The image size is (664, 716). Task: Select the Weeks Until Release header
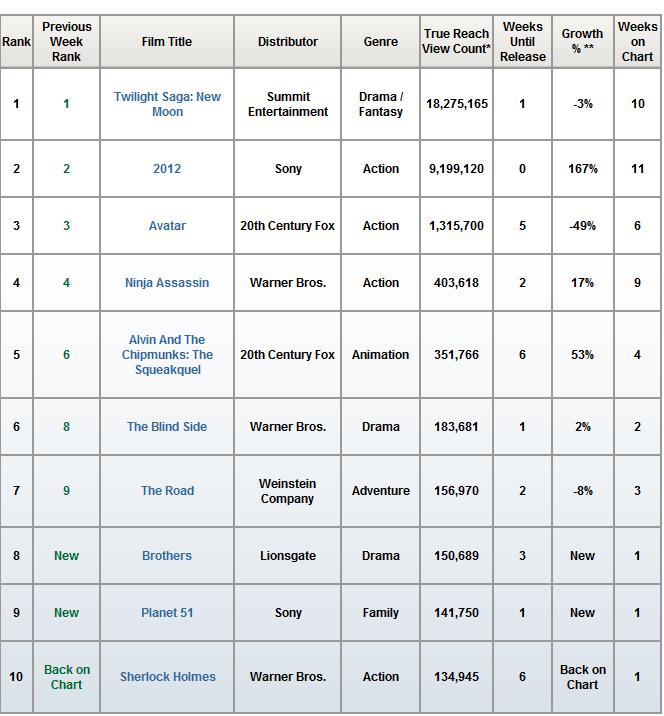tap(522, 42)
